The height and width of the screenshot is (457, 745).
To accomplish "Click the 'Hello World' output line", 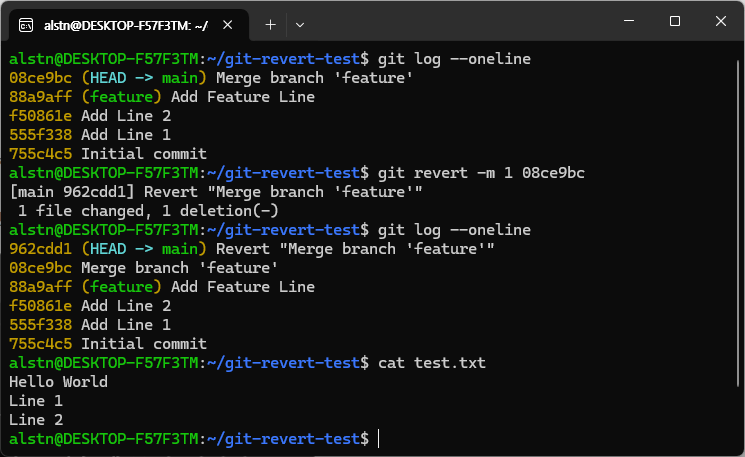I will pos(58,382).
